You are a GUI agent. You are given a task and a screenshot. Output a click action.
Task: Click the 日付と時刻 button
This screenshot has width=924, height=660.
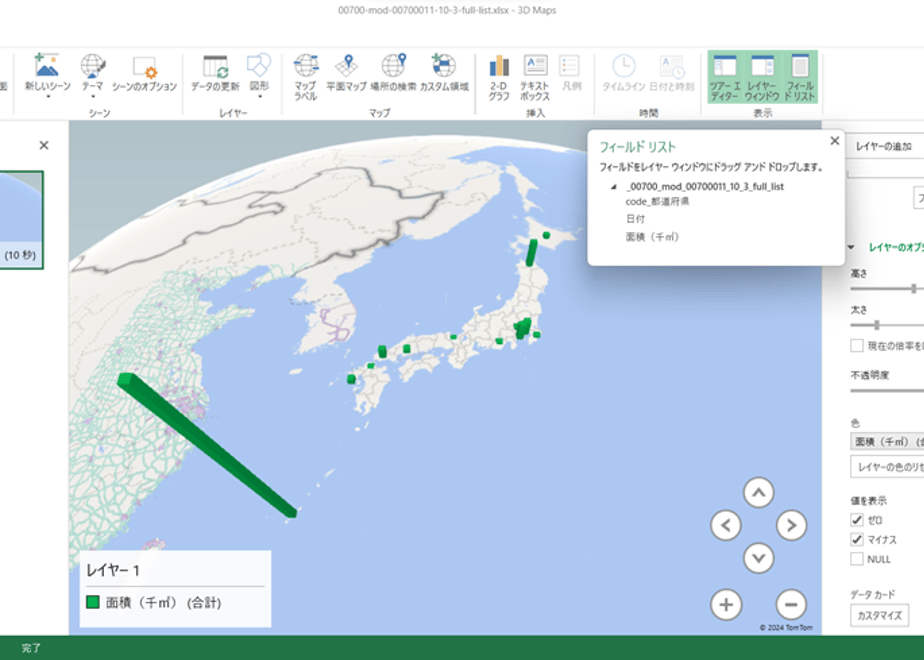tap(672, 74)
